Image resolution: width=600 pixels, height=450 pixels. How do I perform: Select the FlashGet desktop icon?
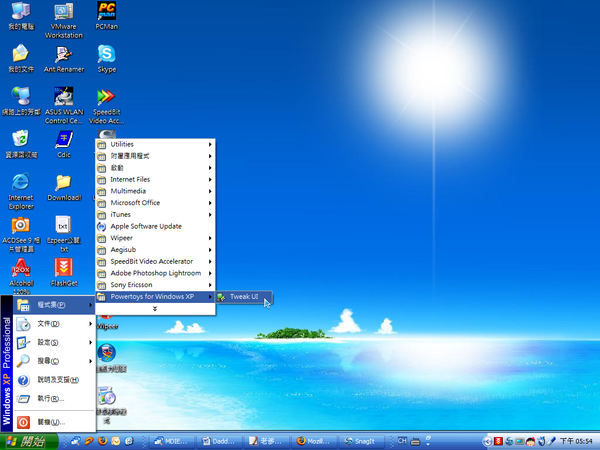[x=64, y=272]
